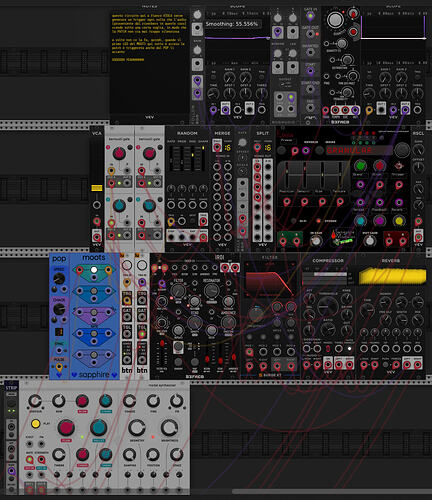The image size is (432, 500).
Task: Click the SPEED knob on the pop module
Action: tap(59, 278)
